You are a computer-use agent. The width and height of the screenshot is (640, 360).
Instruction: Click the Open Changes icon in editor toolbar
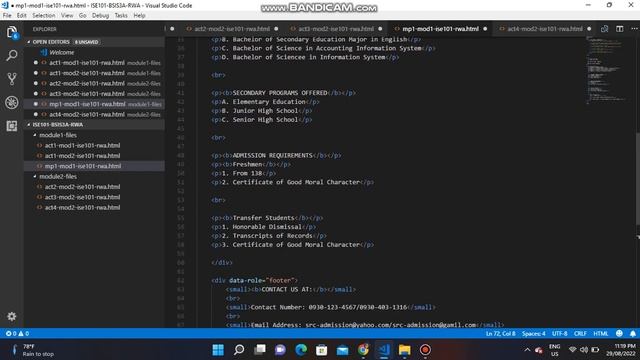[604, 29]
